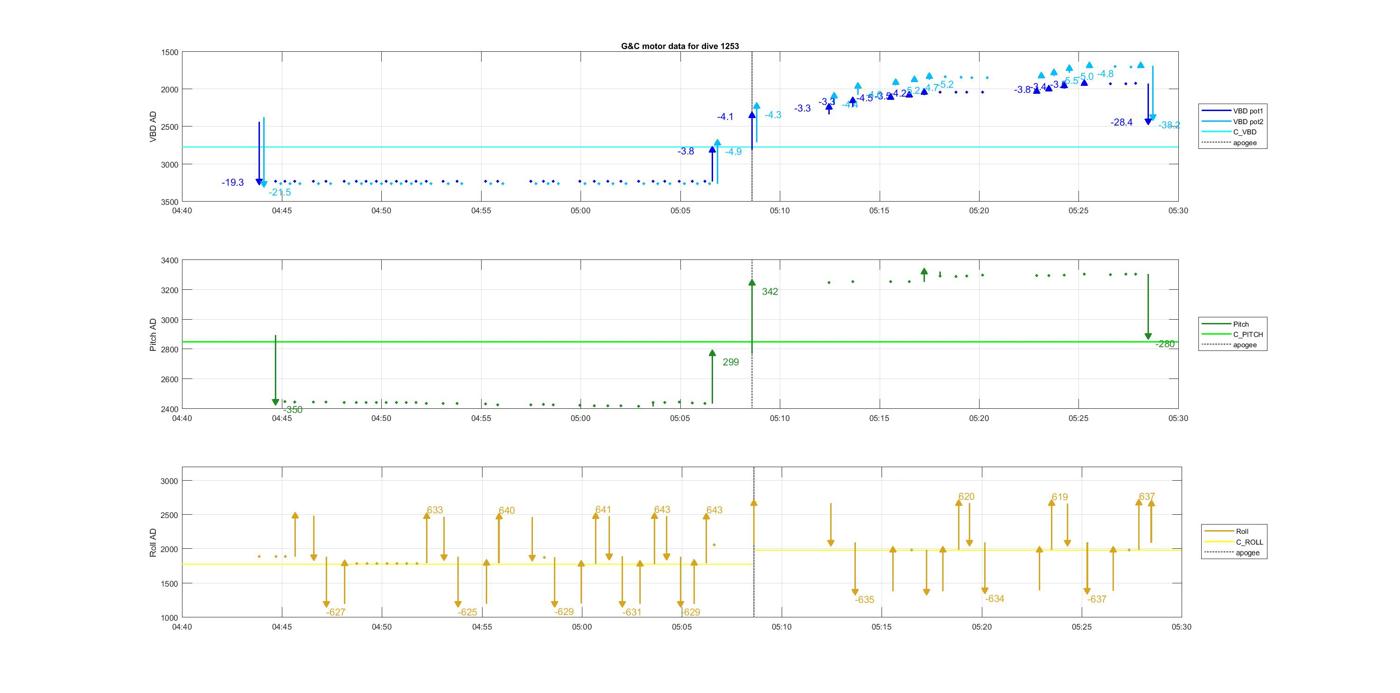The image size is (1400, 693).
Task: Click the '-4.1' VBD data label
Action: point(725,117)
